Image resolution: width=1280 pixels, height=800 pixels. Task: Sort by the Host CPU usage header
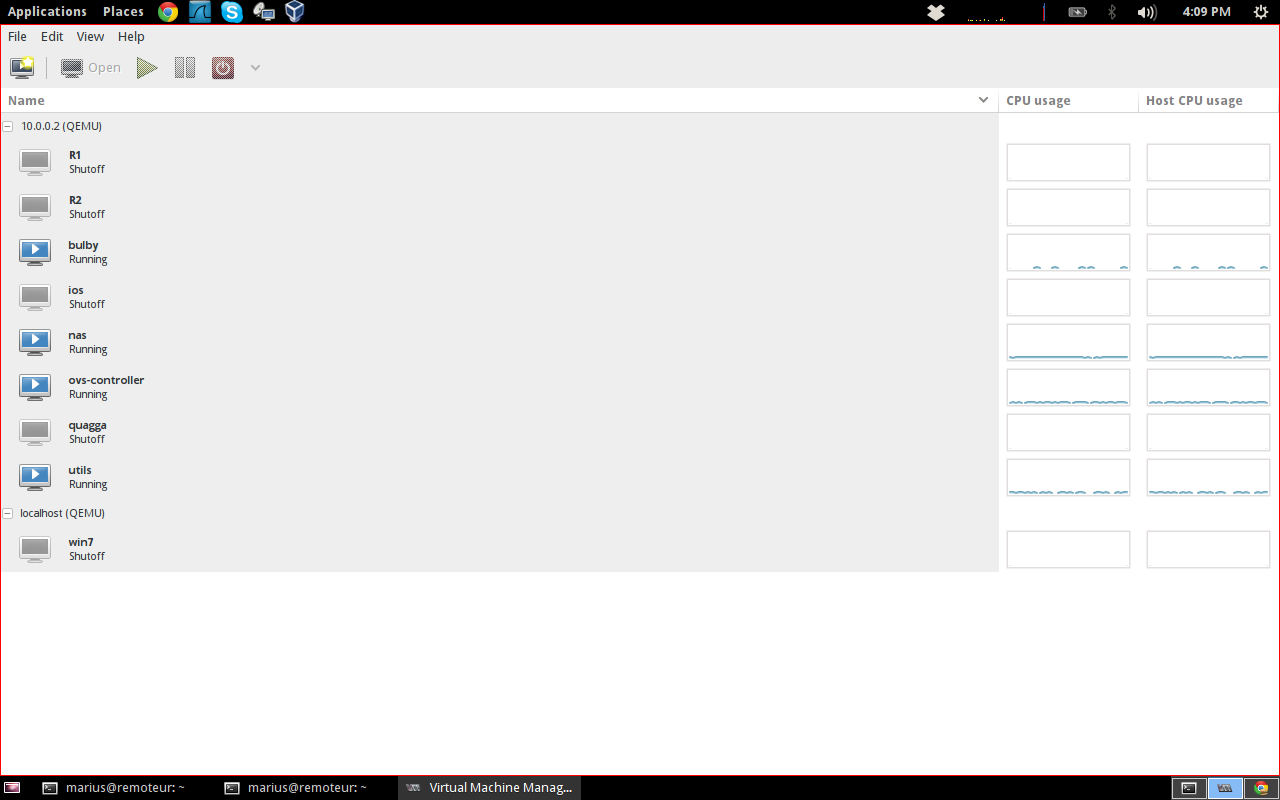pos(1208,100)
